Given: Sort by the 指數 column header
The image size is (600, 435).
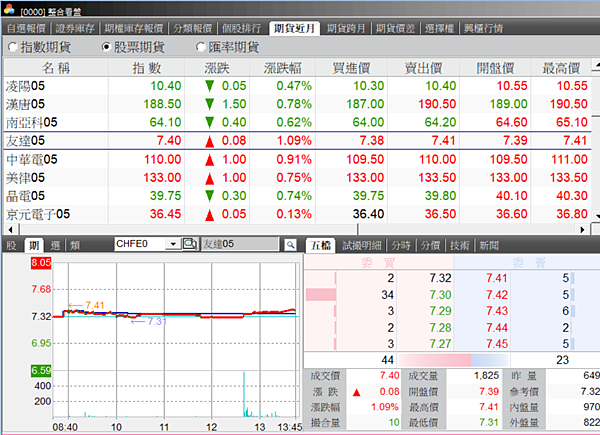Looking at the screenshot, I should tap(147, 68).
